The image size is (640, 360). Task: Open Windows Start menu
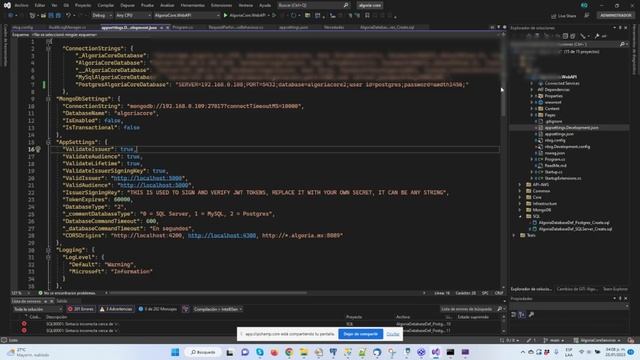[x=175, y=352]
